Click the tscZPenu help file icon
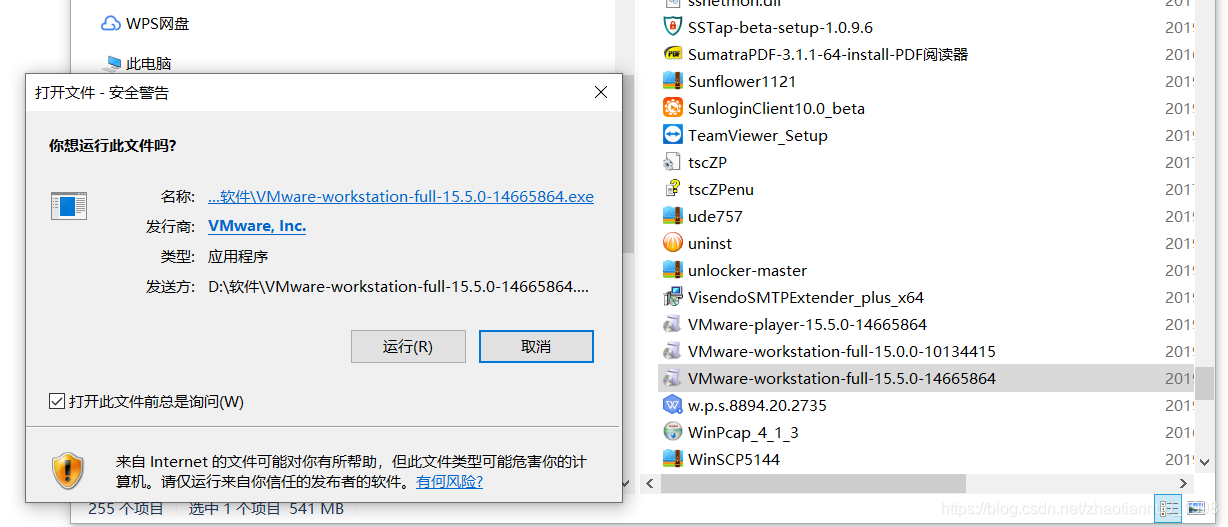This screenshot has height=527, width=1228. pyautogui.click(x=672, y=189)
